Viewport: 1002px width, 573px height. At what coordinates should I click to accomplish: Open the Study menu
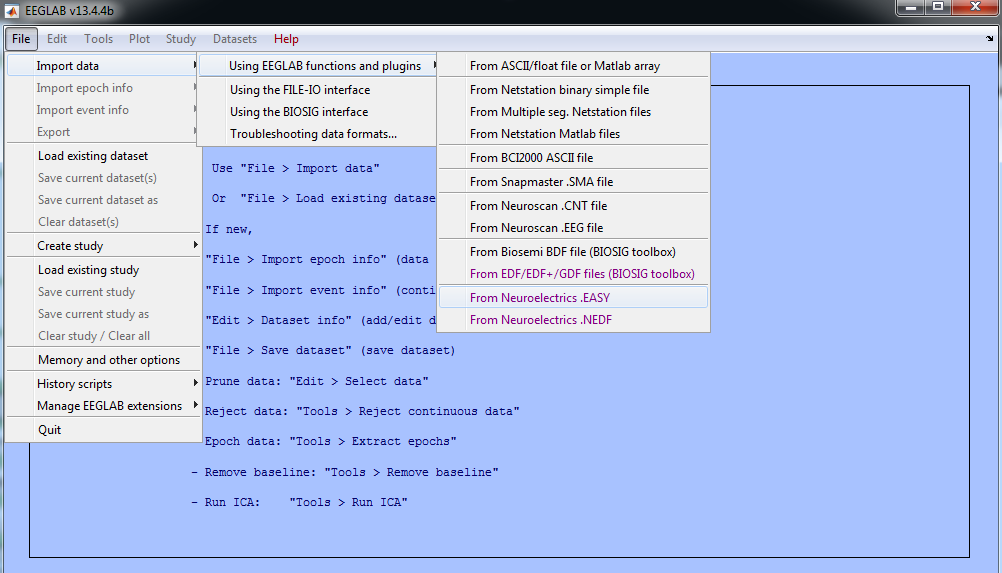pyautogui.click(x=181, y=39)
